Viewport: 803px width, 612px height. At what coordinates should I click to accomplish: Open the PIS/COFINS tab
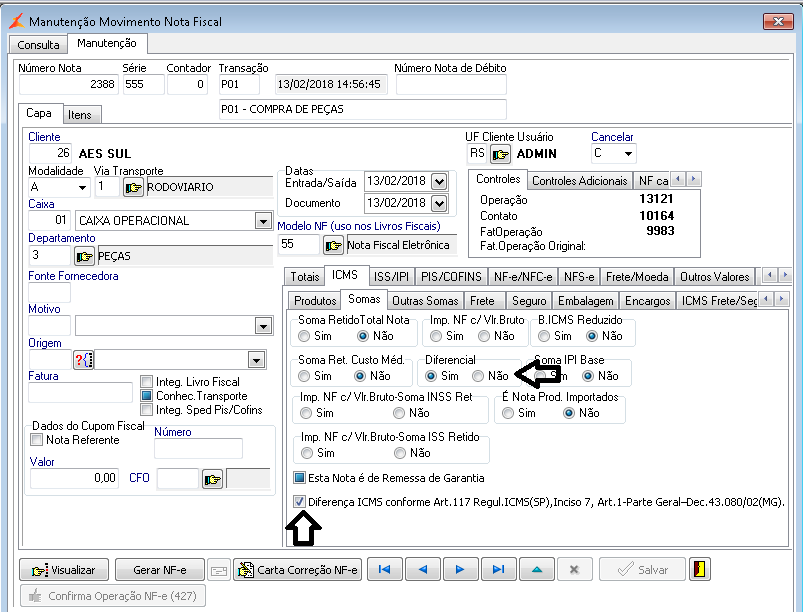[451, 276]
